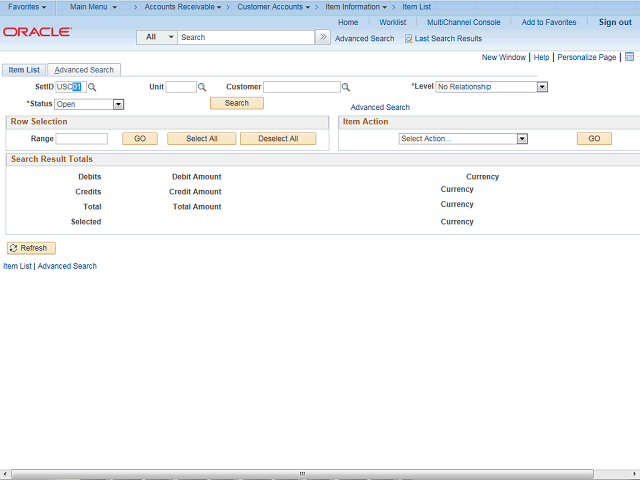The height and width of the screenshot is (480, 640).
Task: Open the Main Menu in breadcrumb
Action: point(93,7)
